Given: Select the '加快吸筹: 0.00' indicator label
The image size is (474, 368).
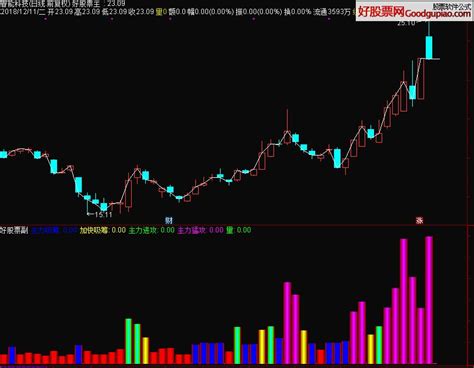Looking at the screenshot, I should (x=103, y=230).
